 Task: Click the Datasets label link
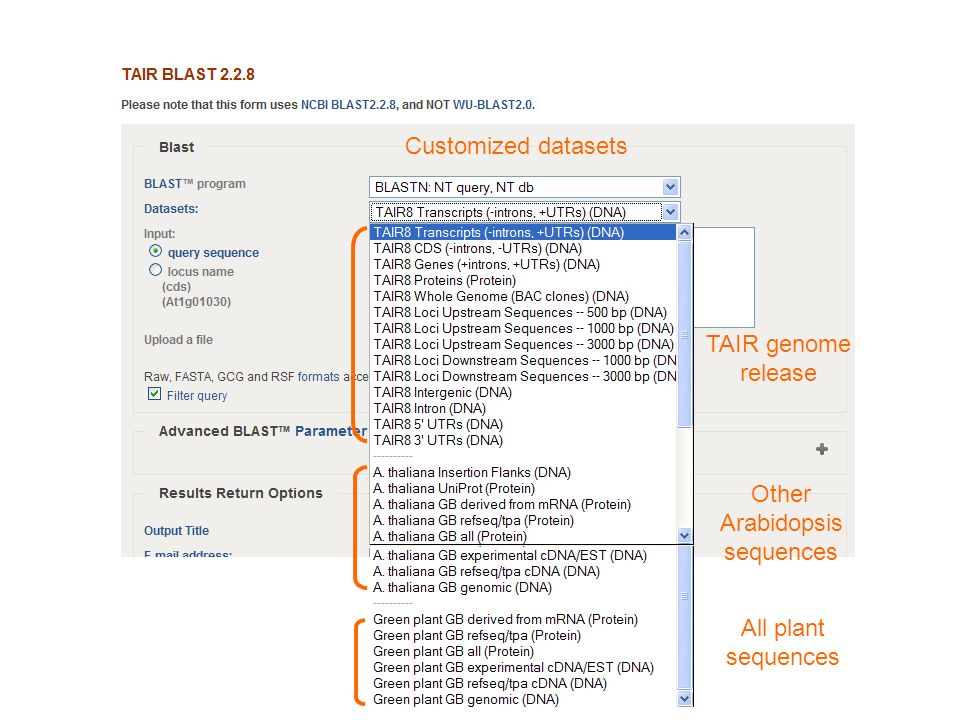coord(171,209)
